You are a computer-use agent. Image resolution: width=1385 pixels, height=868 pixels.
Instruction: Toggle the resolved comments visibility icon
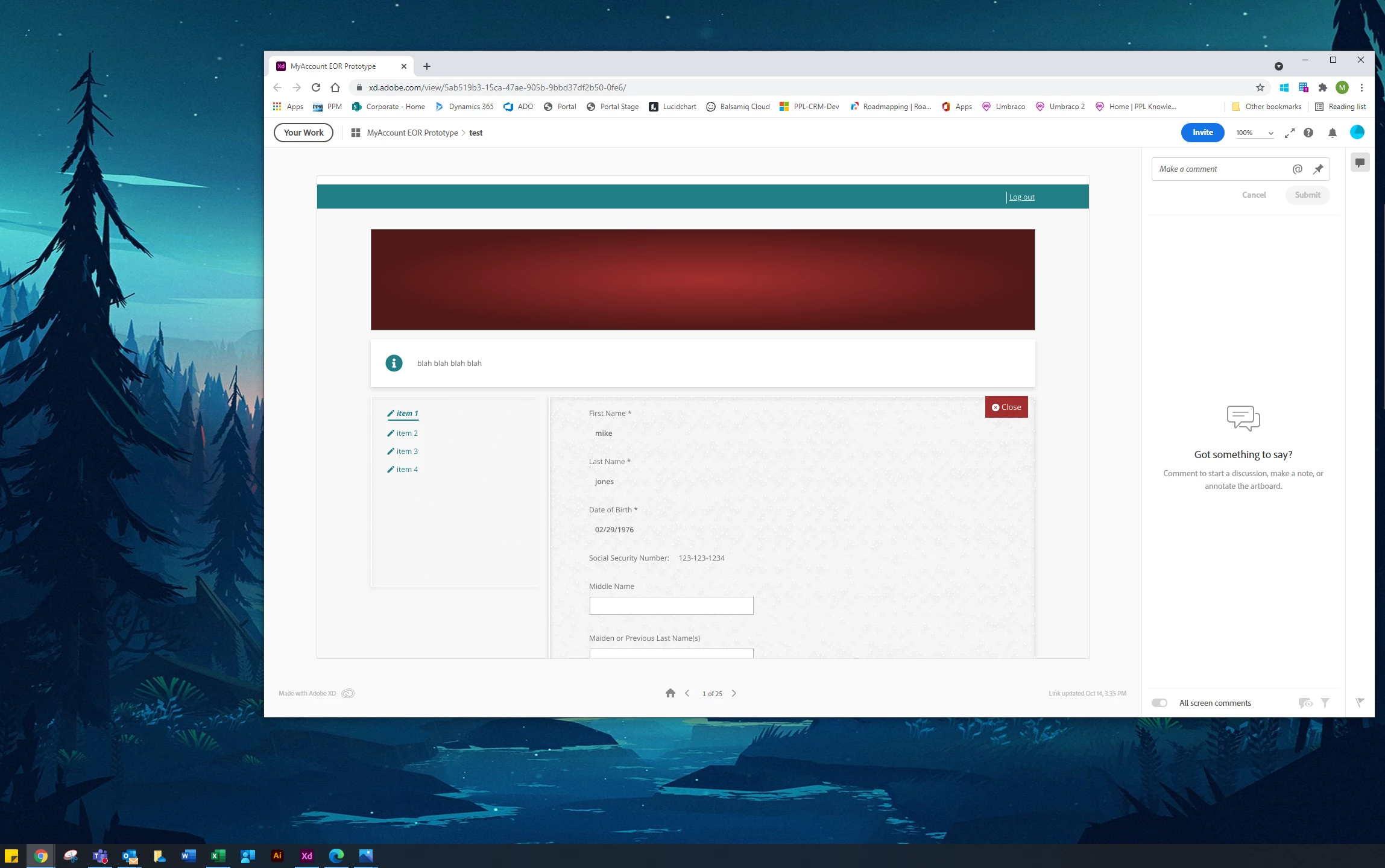point(1305,703)
